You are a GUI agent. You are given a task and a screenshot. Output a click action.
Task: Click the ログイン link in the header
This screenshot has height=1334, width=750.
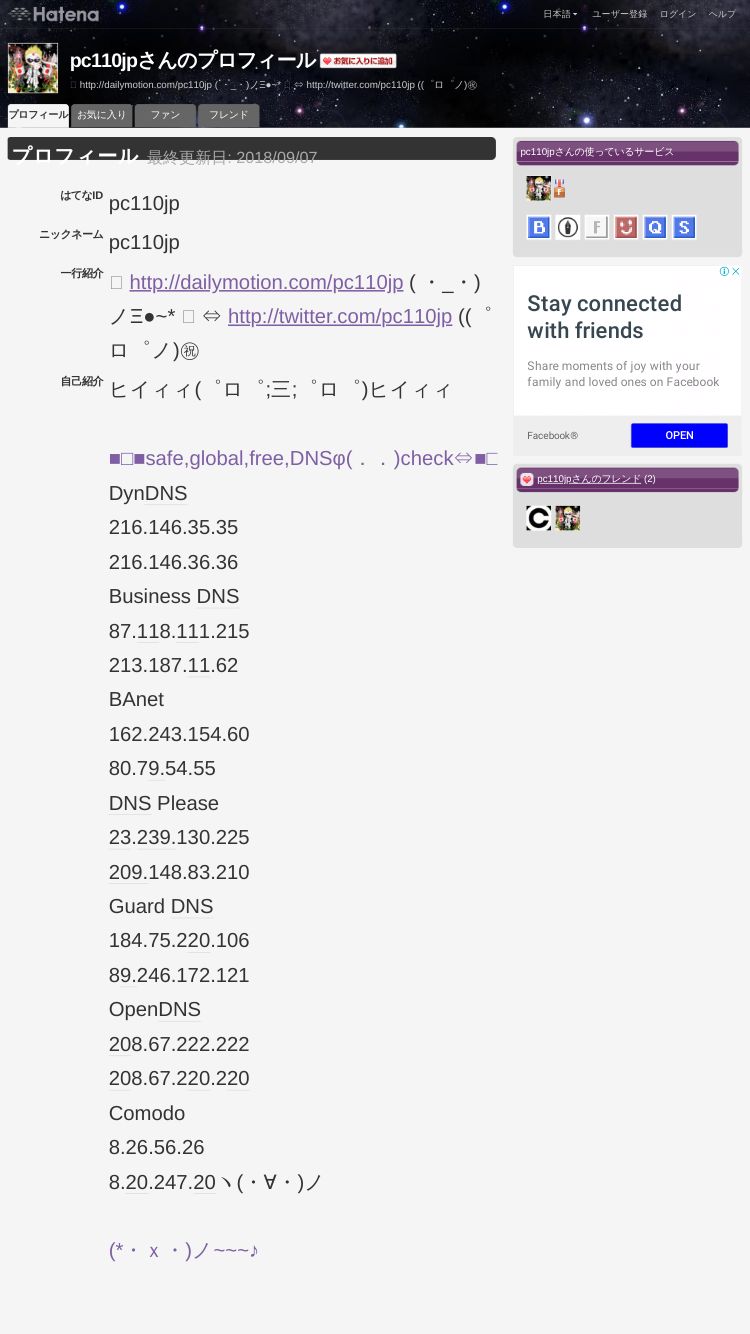pyautogui.click(x=677, y=14)
